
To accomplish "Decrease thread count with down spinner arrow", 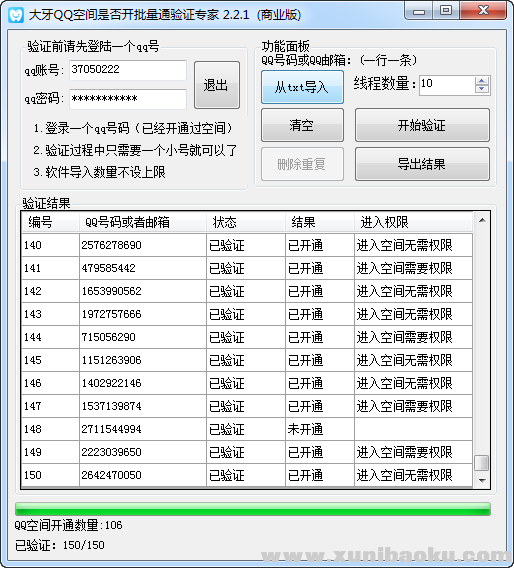I will (482, 89).
